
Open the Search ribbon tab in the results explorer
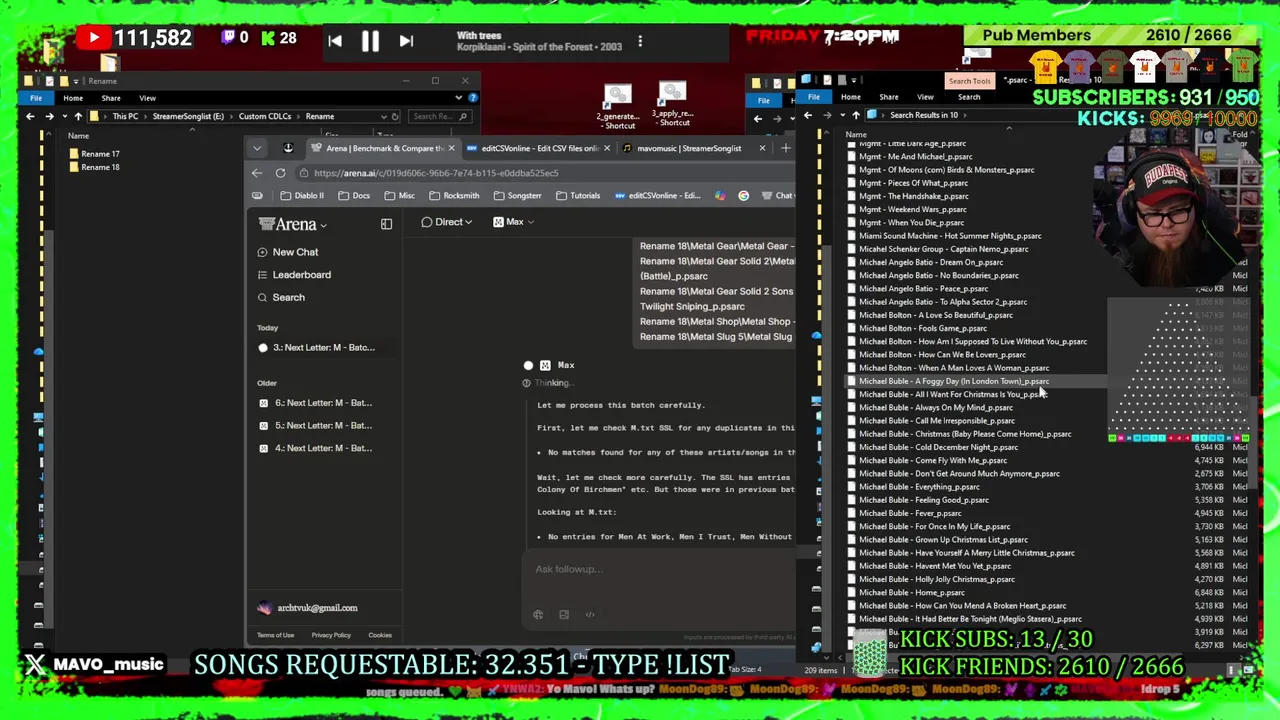tap(969, 97)
